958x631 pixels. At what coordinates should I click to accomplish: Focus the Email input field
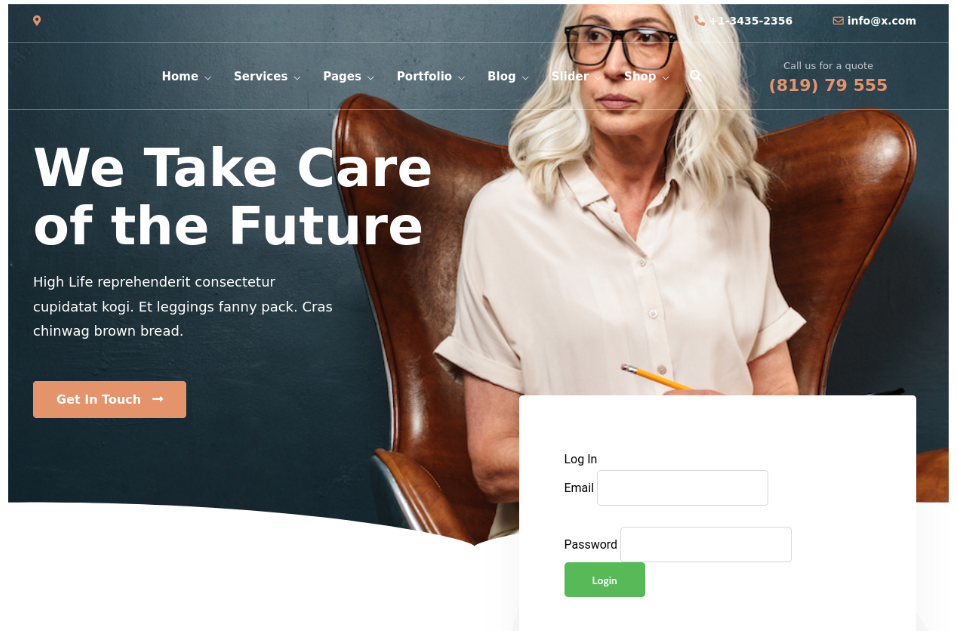click(x=682, y=488)
